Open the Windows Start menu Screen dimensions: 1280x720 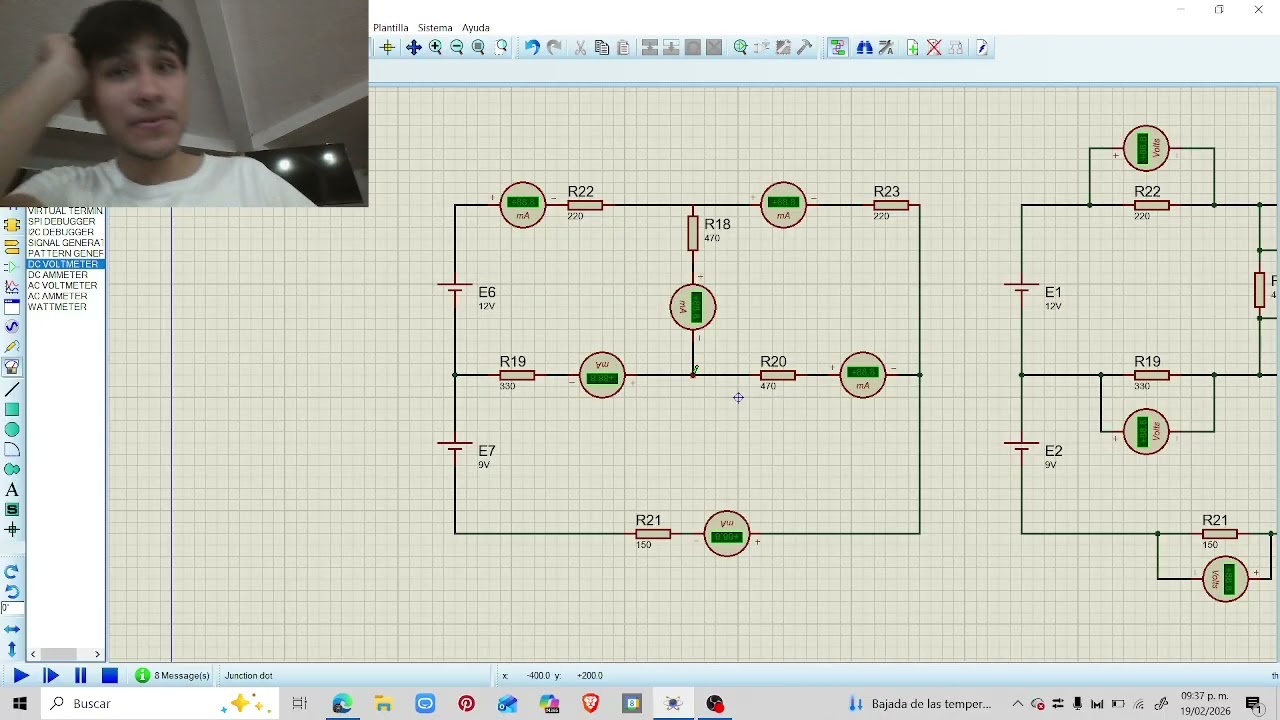(x=19, y=704)
